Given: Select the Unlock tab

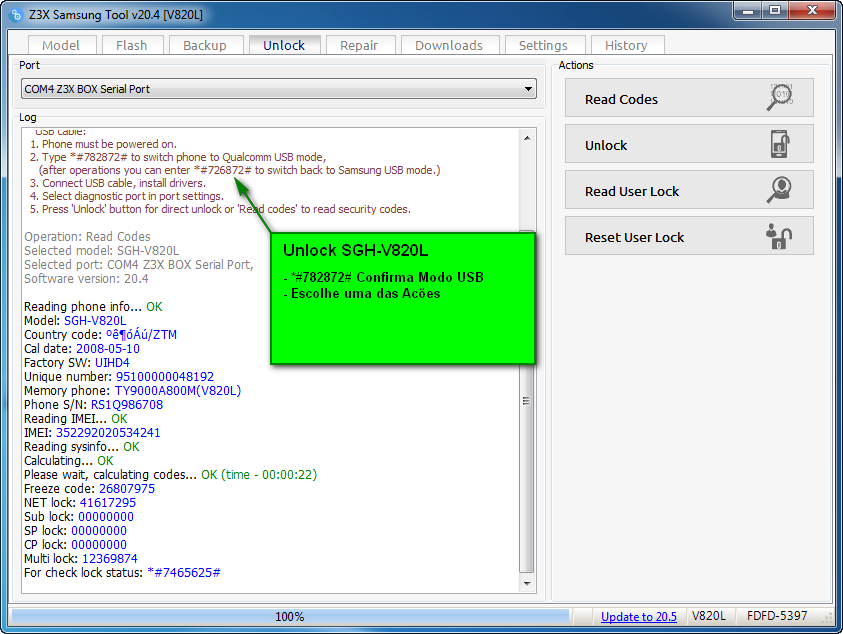Looking at the screenshot, I should point(284,45).
